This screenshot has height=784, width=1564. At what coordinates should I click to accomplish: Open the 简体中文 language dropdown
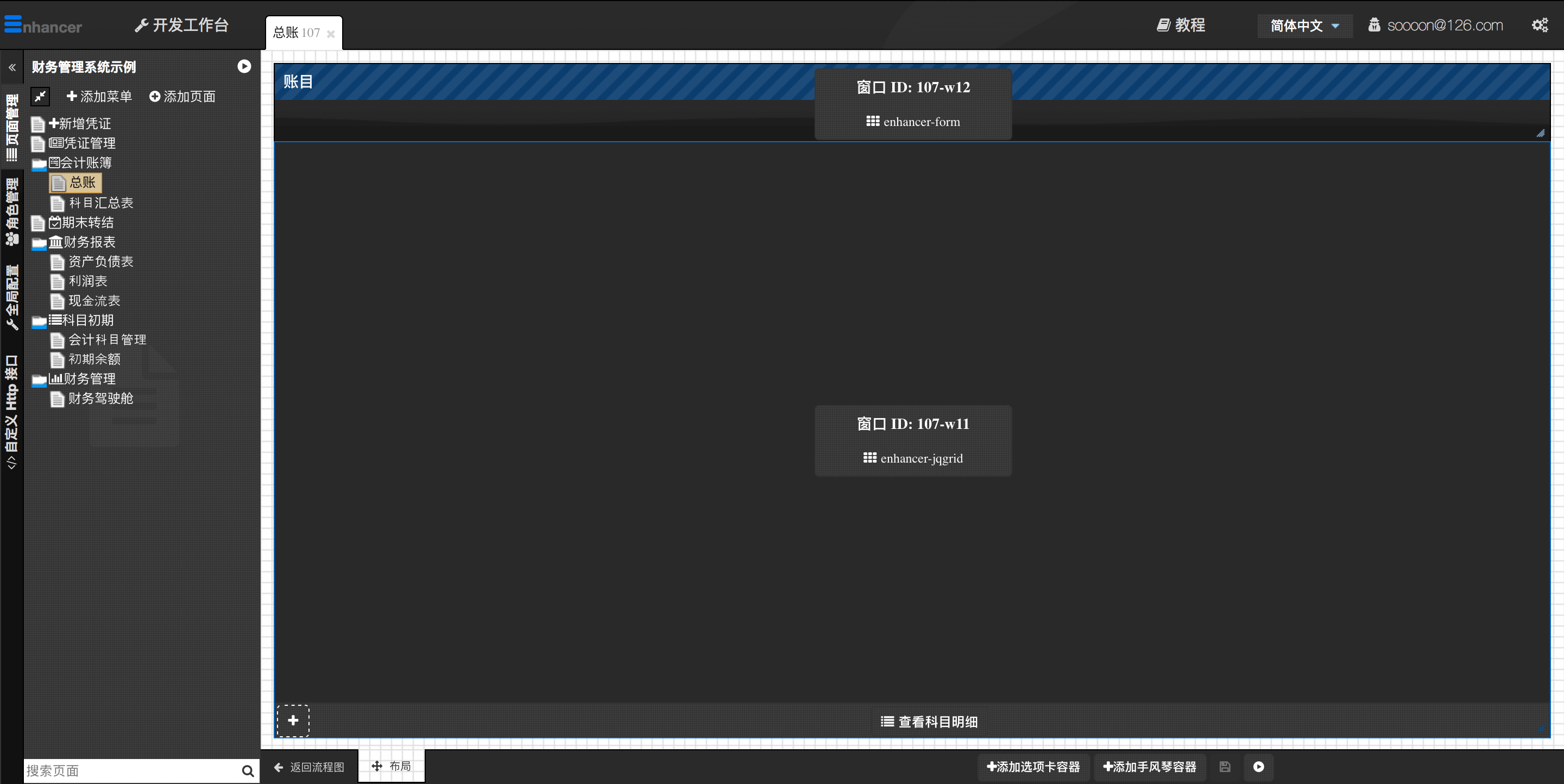click(x=1304, y=26)
